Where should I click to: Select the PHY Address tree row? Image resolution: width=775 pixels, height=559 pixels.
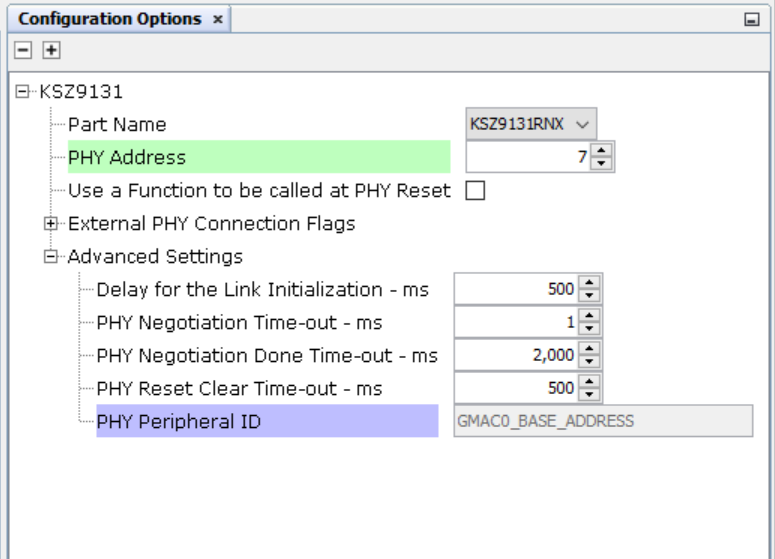coord(259,157)
